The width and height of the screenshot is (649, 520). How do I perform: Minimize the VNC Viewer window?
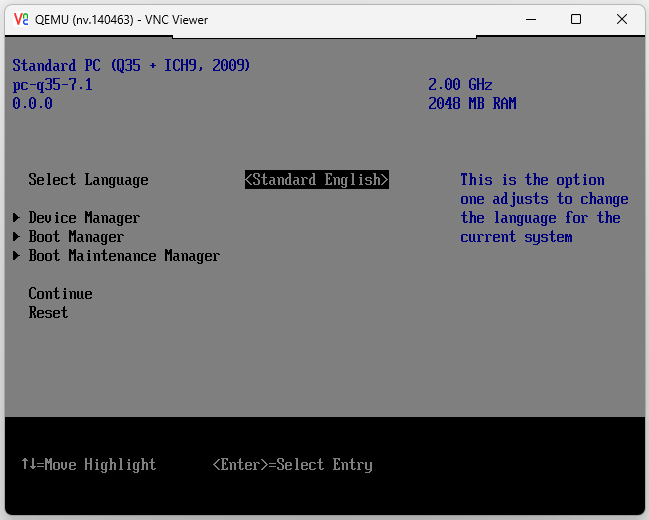pyautogui.click(x=530, y=19)
